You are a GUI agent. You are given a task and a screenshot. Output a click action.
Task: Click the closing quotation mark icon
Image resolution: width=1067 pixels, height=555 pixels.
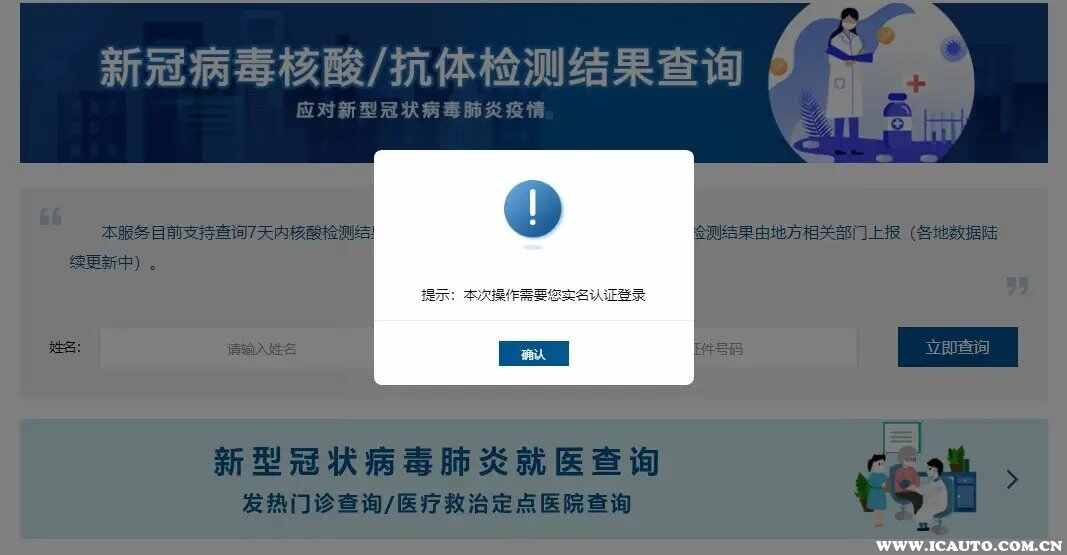point(1017,286)
